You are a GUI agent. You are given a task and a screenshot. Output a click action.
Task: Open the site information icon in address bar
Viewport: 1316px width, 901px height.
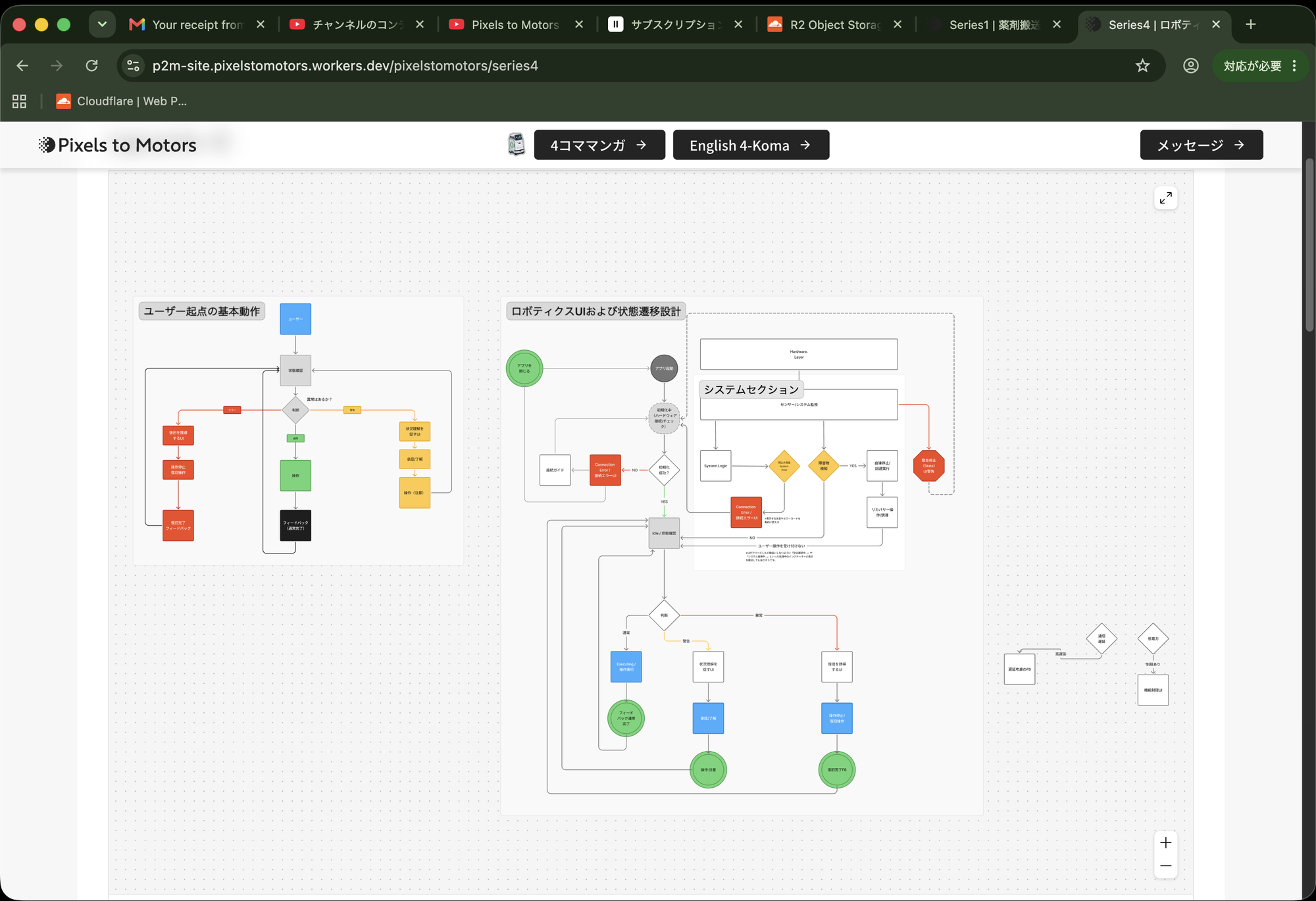134,66
